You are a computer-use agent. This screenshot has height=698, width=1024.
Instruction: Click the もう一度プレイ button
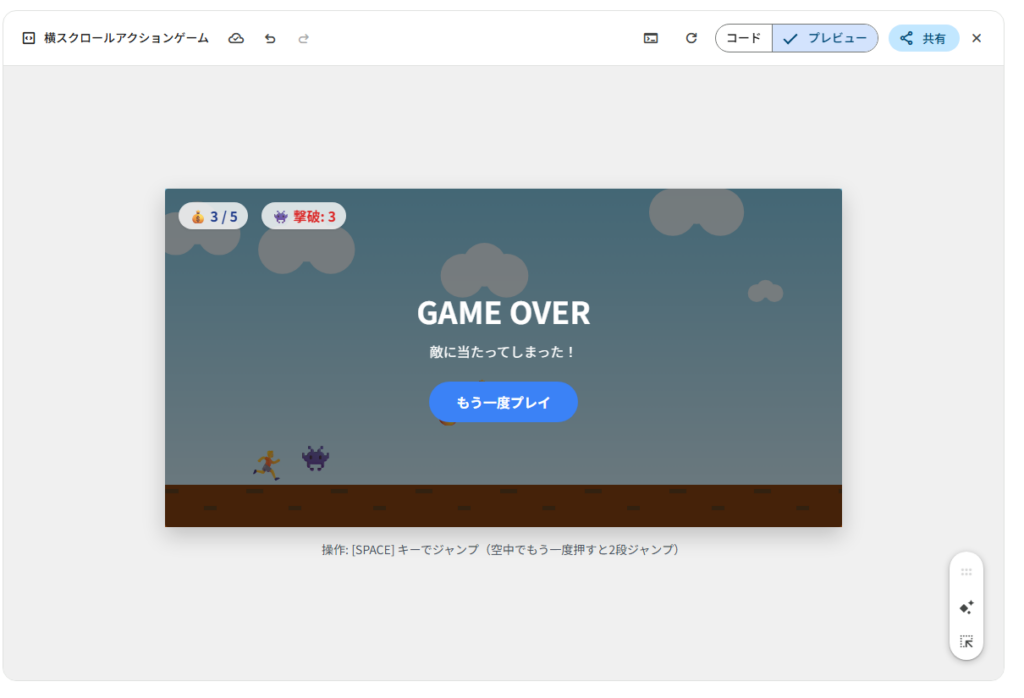tap(503, 402)
